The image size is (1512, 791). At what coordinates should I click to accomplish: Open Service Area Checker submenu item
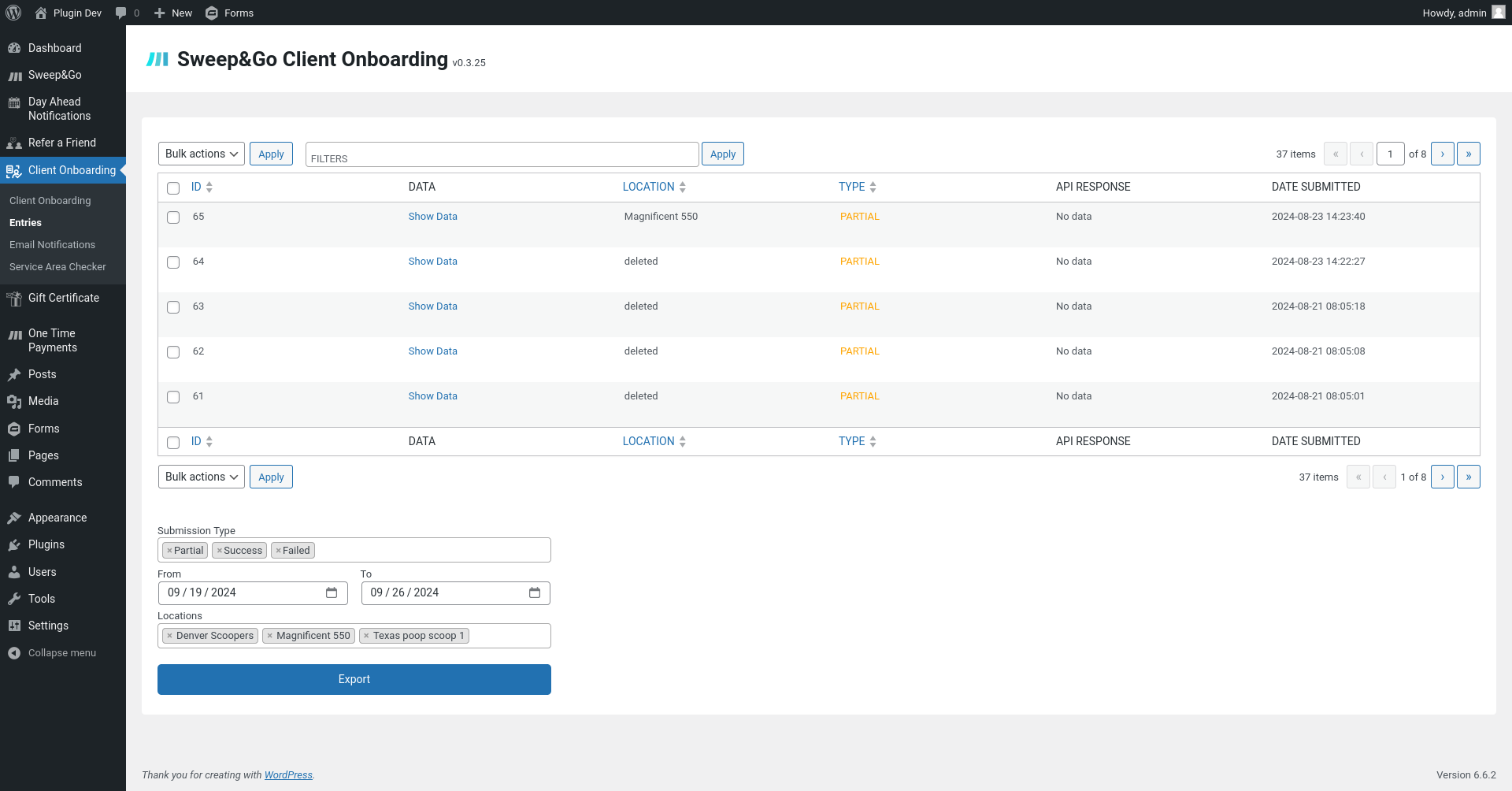click(57, 267)
